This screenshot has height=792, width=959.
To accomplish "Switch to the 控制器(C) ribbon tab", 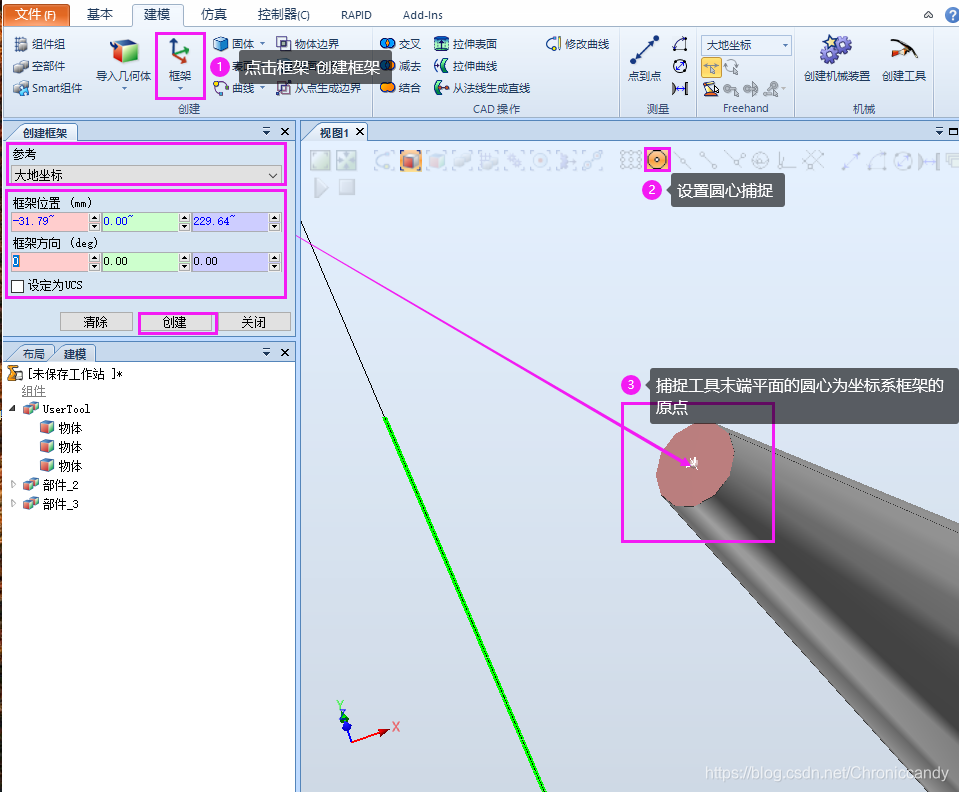I will (283, 14).
